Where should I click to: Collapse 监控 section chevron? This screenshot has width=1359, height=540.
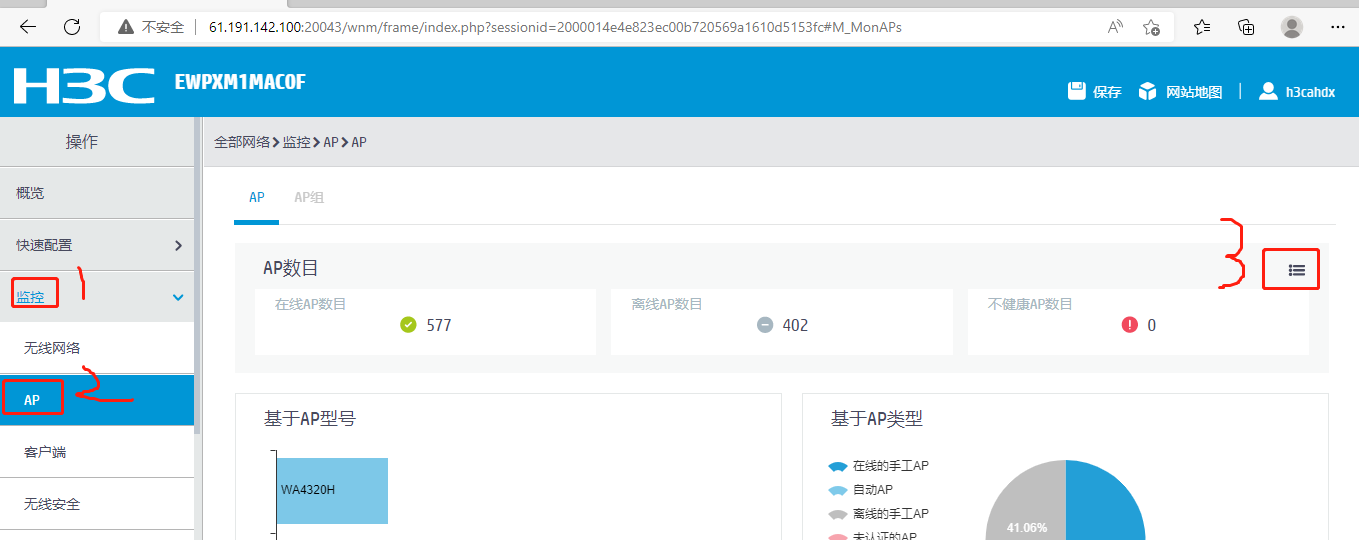(178, 297)
